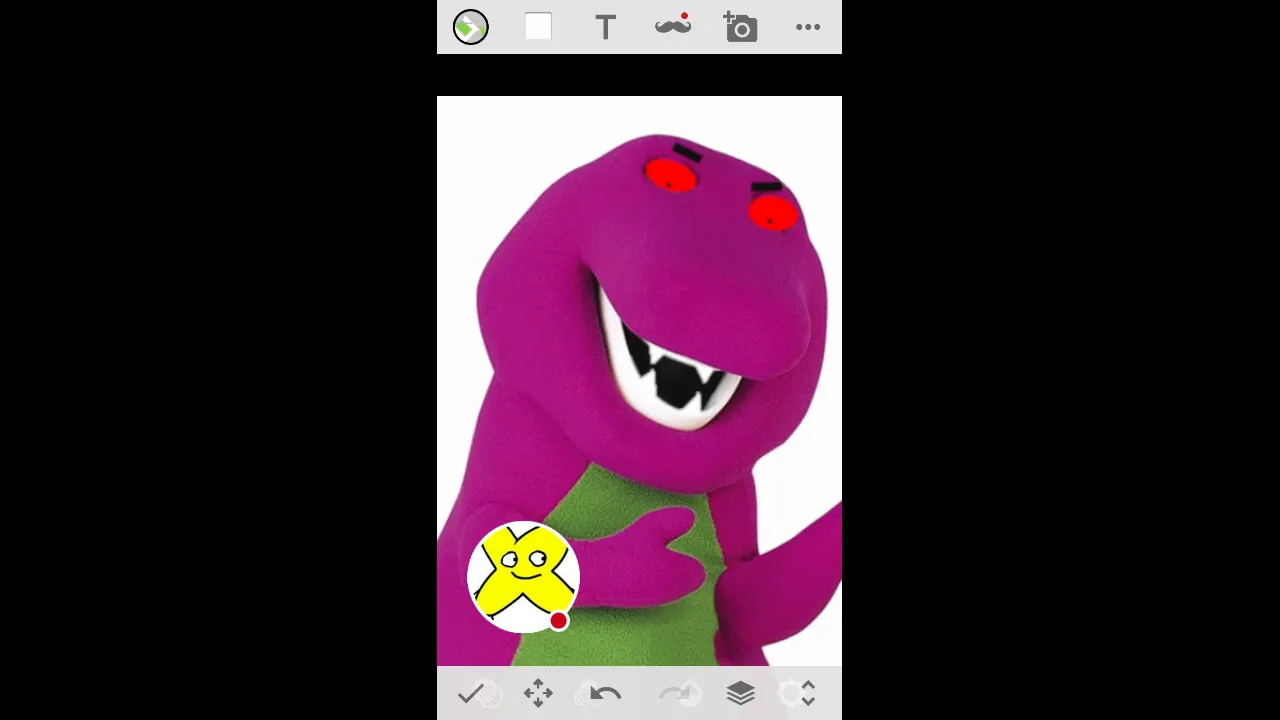Select the Text tool T icon
The height and width of the screenshot is (720, 1280).
[x=605, y=27]
